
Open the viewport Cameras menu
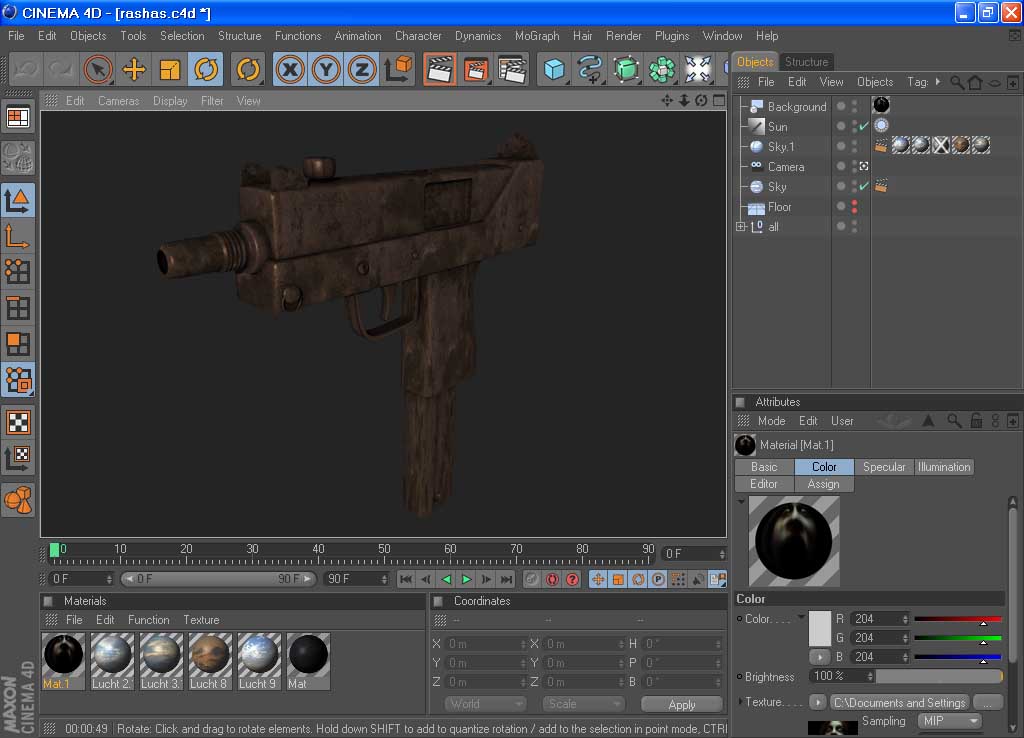(118, 101)
